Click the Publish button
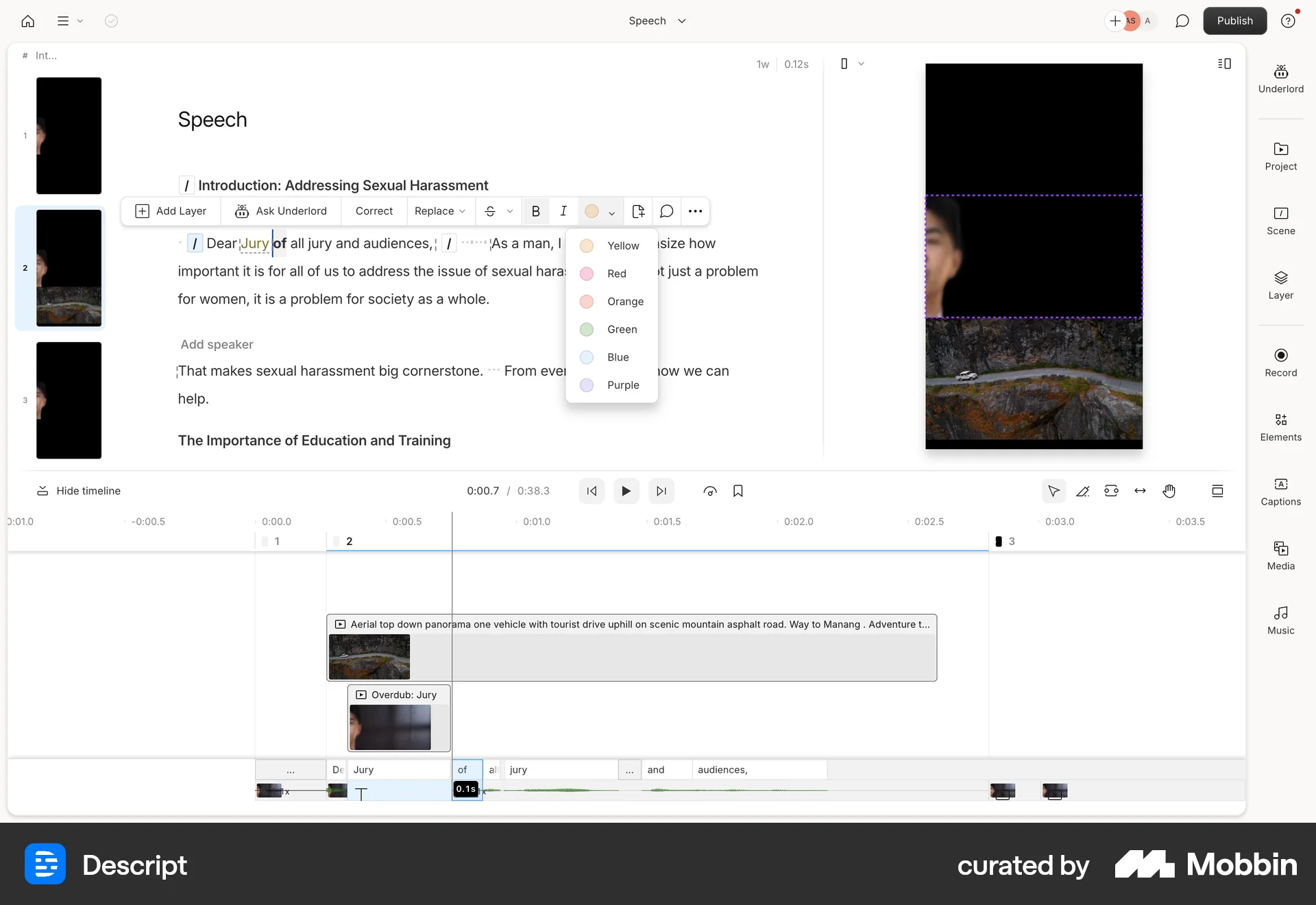Image resolution: width=1316 pixels, height=905 pixels. pyautogui.click(x=1234, y=21)
